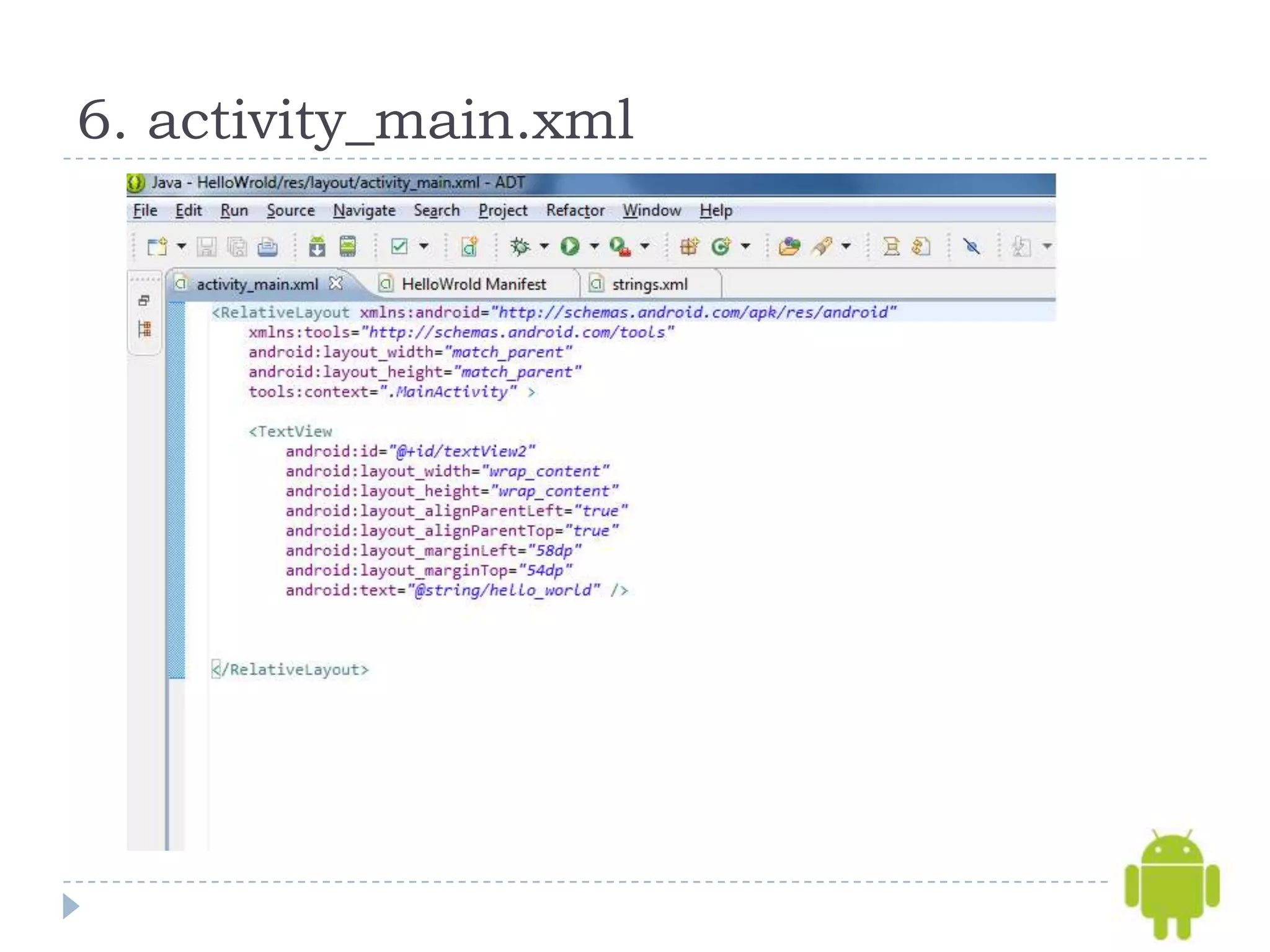Image resolution: width=1270 pixels, height=952 pixels.
Task: Select the activity_main.xml editor tab
Action: (x=257, y=284)
